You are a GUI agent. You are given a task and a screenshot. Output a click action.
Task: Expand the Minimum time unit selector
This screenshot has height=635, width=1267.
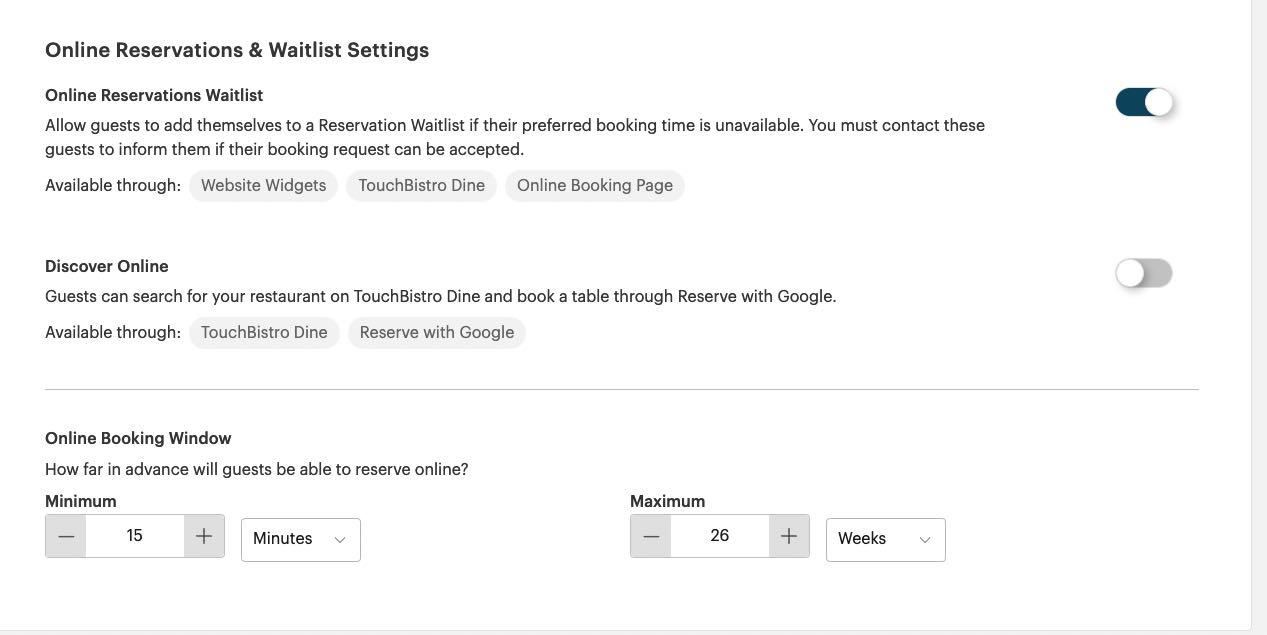click(300, 538)
